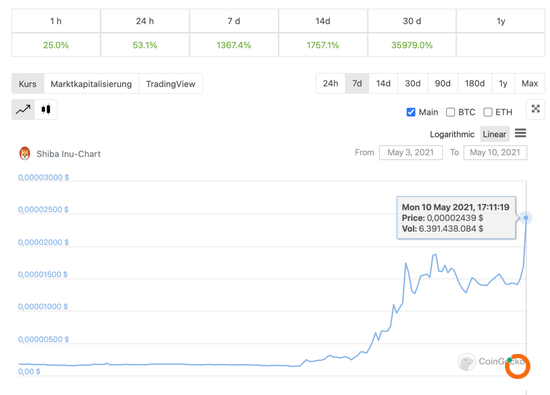Click the CoinGecko watermark logo
Image resolution: width=550 pixels, height=395 pixels.
click(467, 362)
